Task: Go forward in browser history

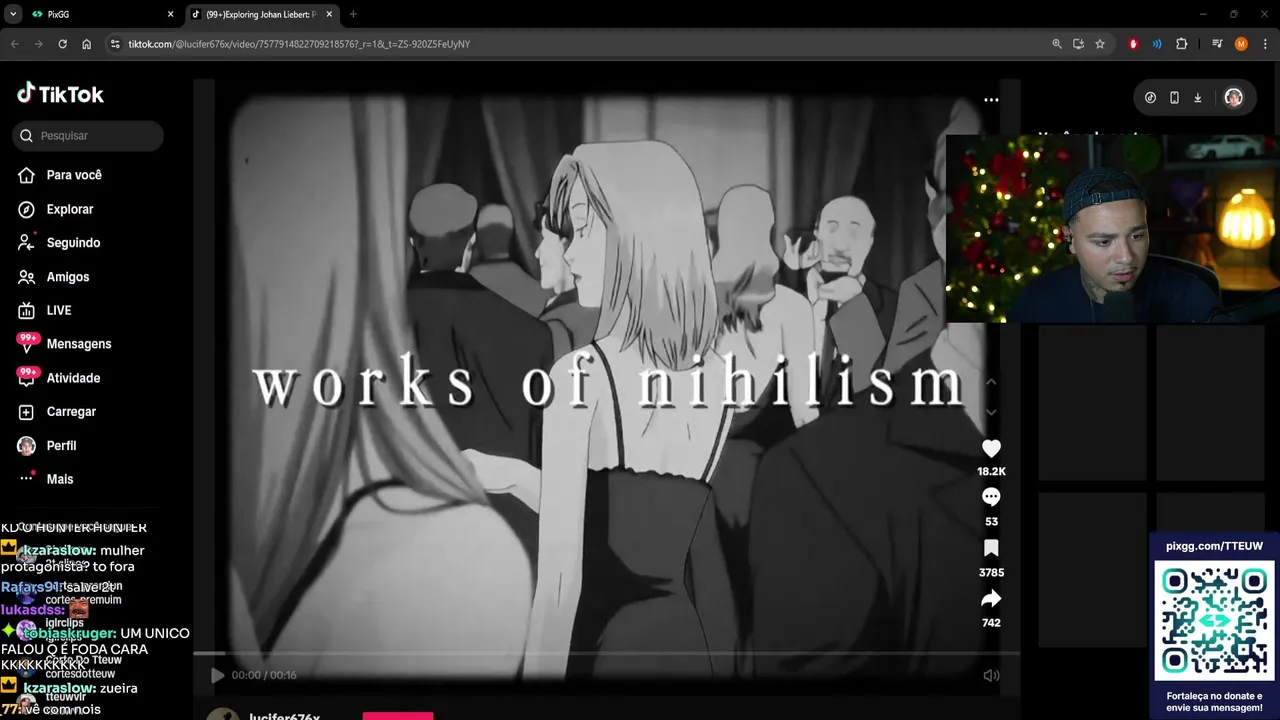Action: point(38,44)
